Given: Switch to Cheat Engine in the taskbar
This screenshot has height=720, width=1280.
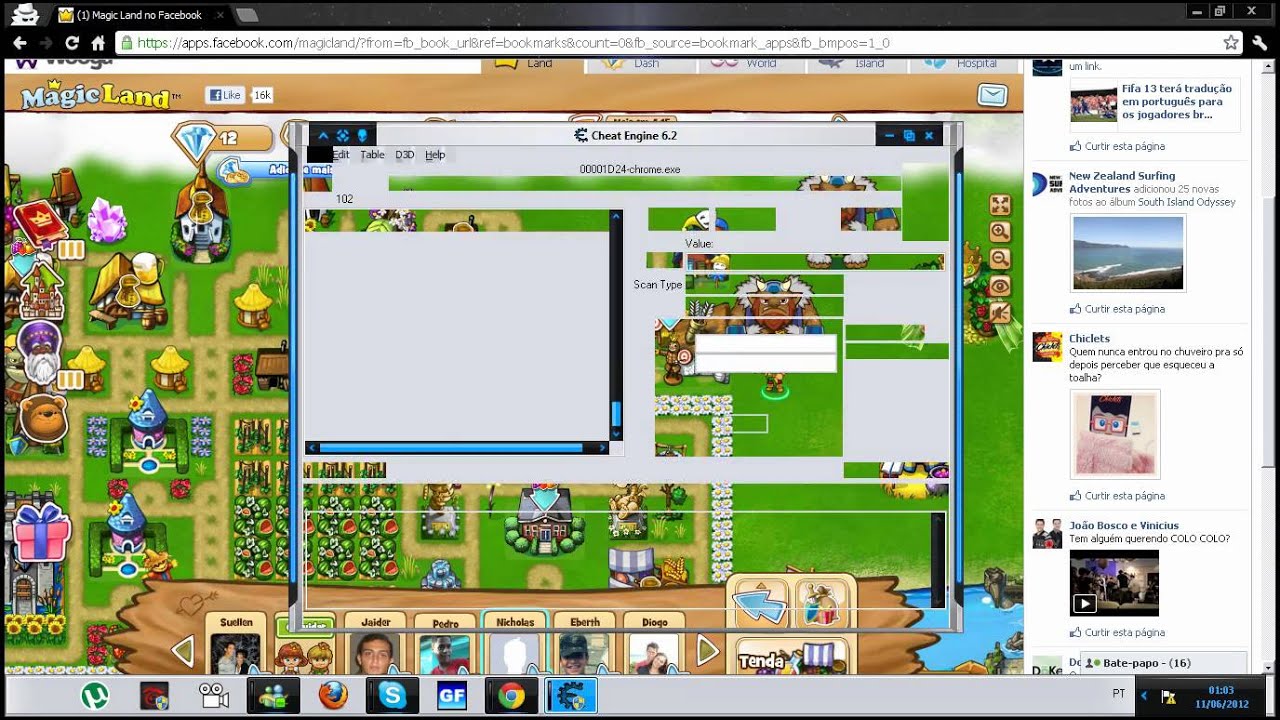Looking at the screenshot, I should coord(571,695).
